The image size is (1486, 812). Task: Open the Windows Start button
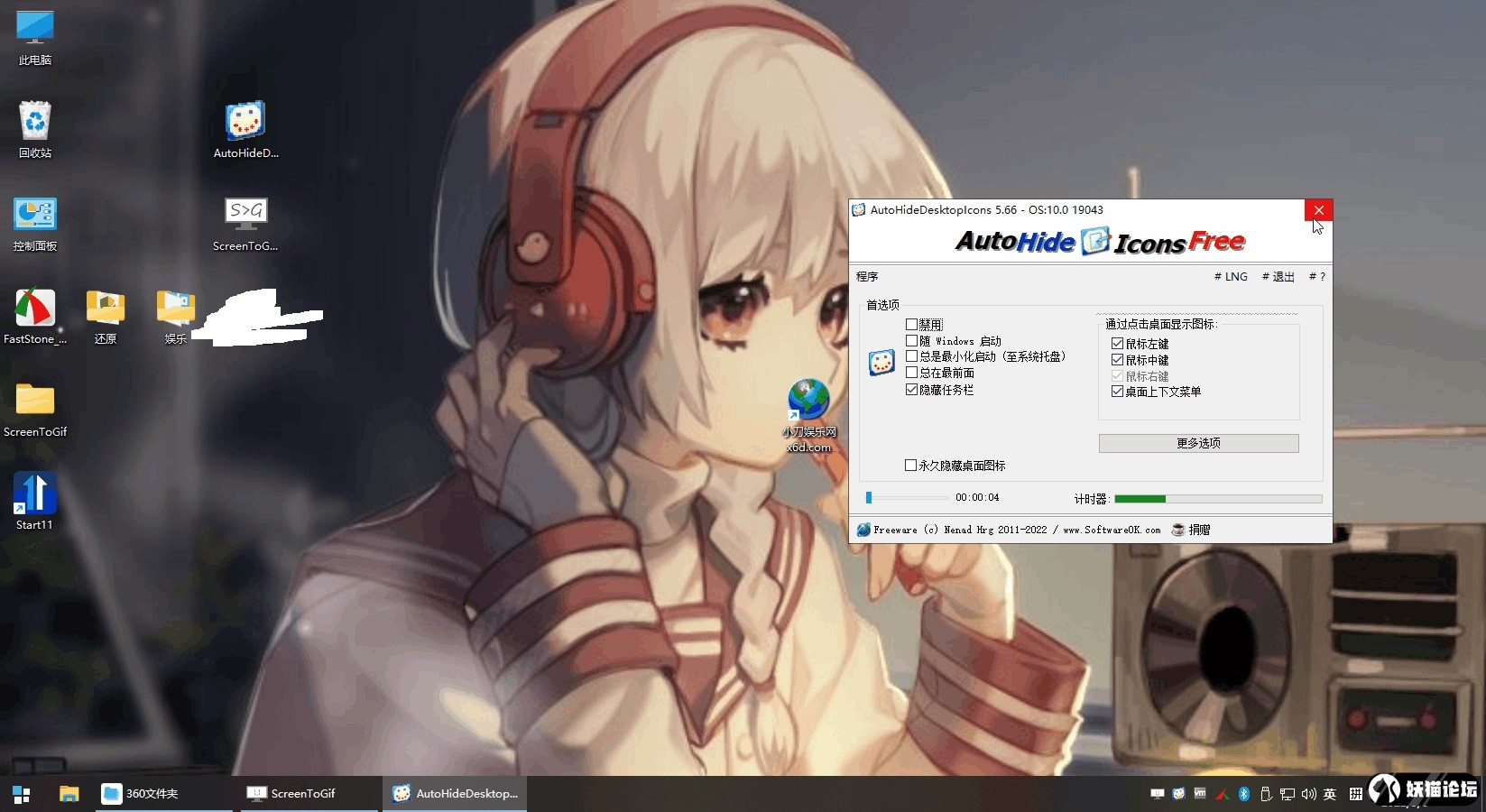click(22, 794)
